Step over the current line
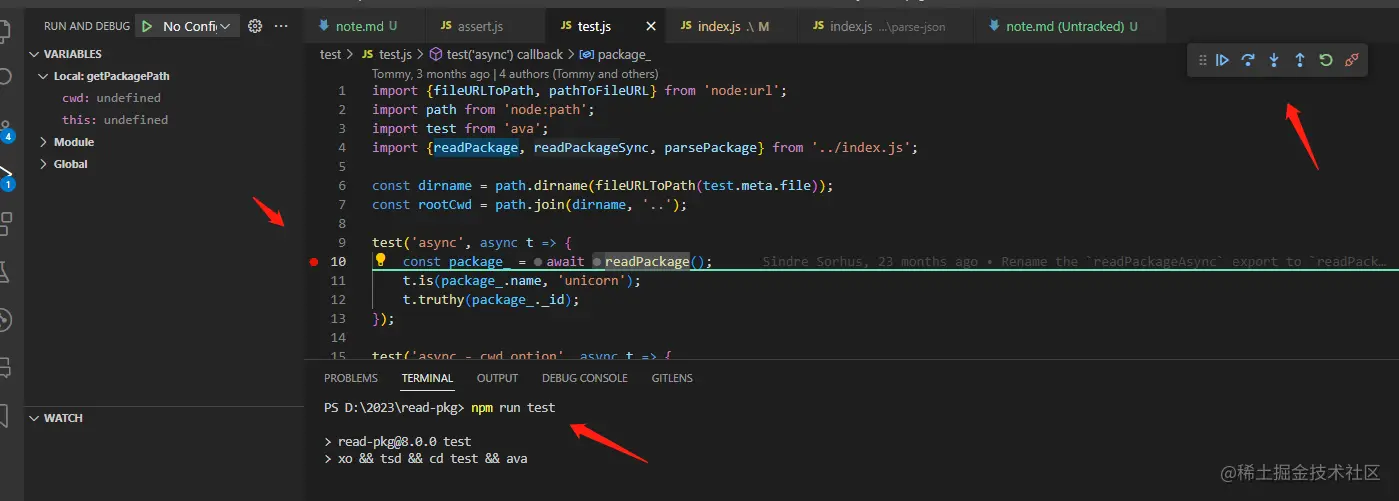Screen dimensions: 1399x501 [x=1248, y=60]
